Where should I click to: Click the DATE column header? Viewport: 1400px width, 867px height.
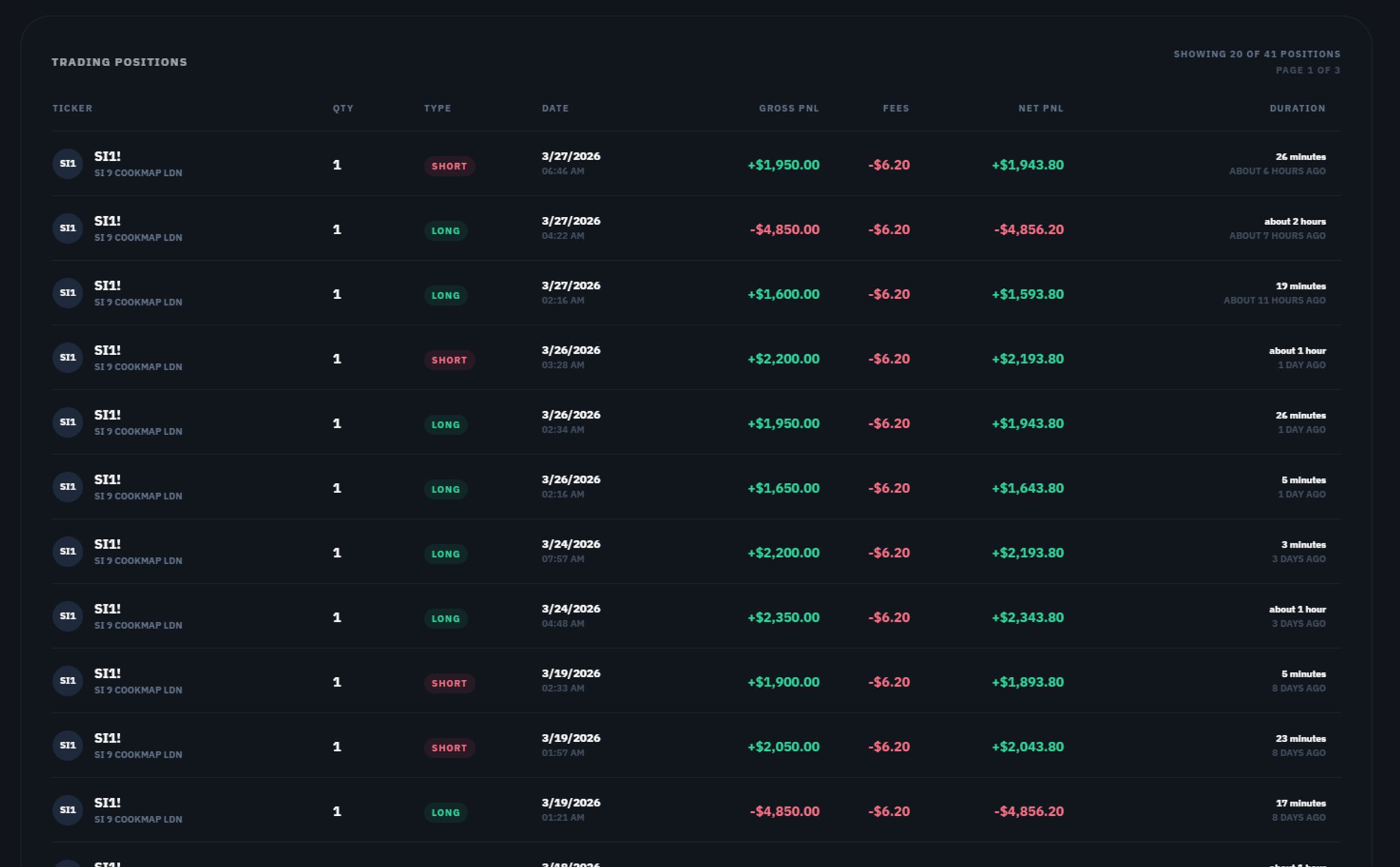(555, 108)
